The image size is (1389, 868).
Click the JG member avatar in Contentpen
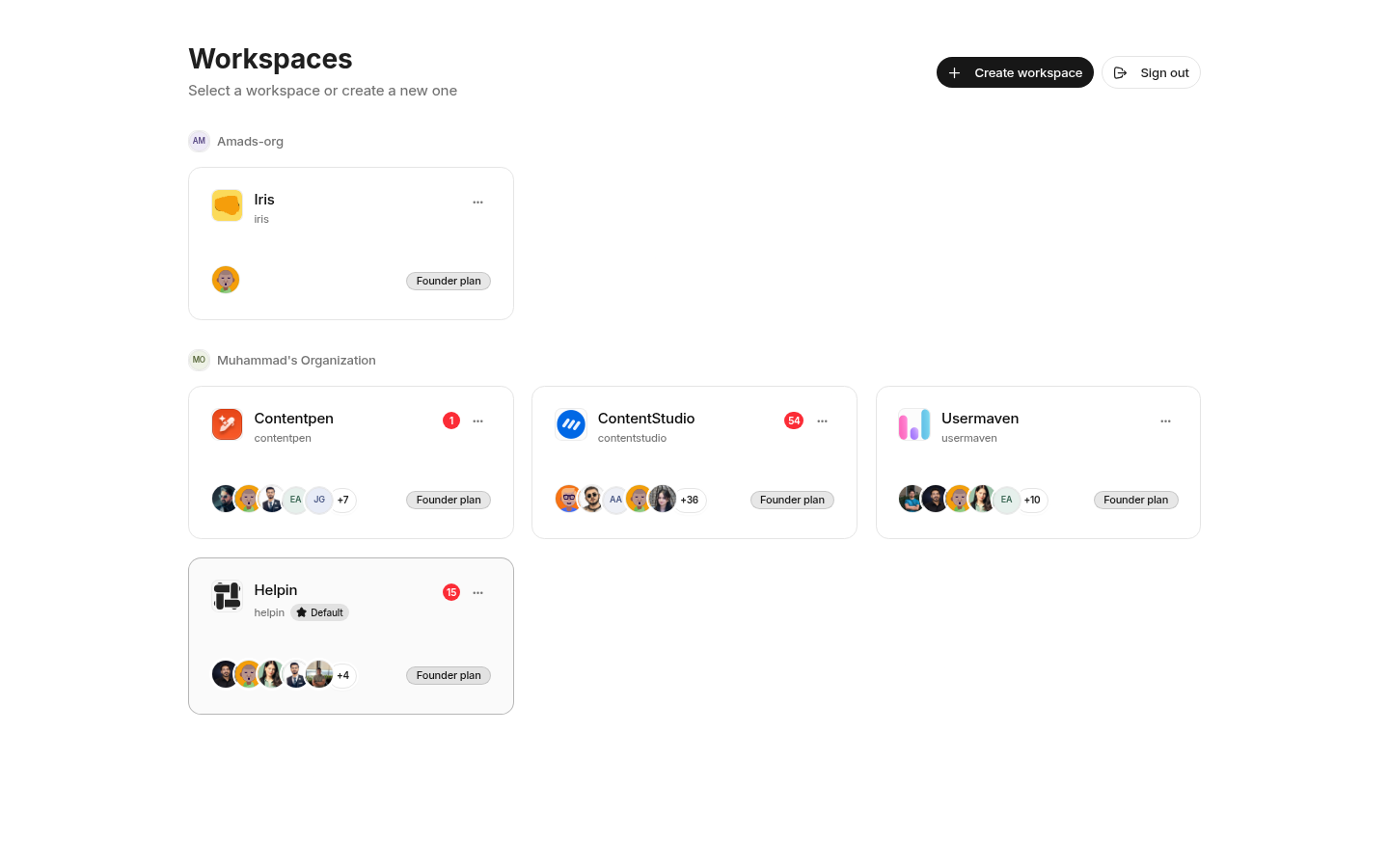(319, 500)
